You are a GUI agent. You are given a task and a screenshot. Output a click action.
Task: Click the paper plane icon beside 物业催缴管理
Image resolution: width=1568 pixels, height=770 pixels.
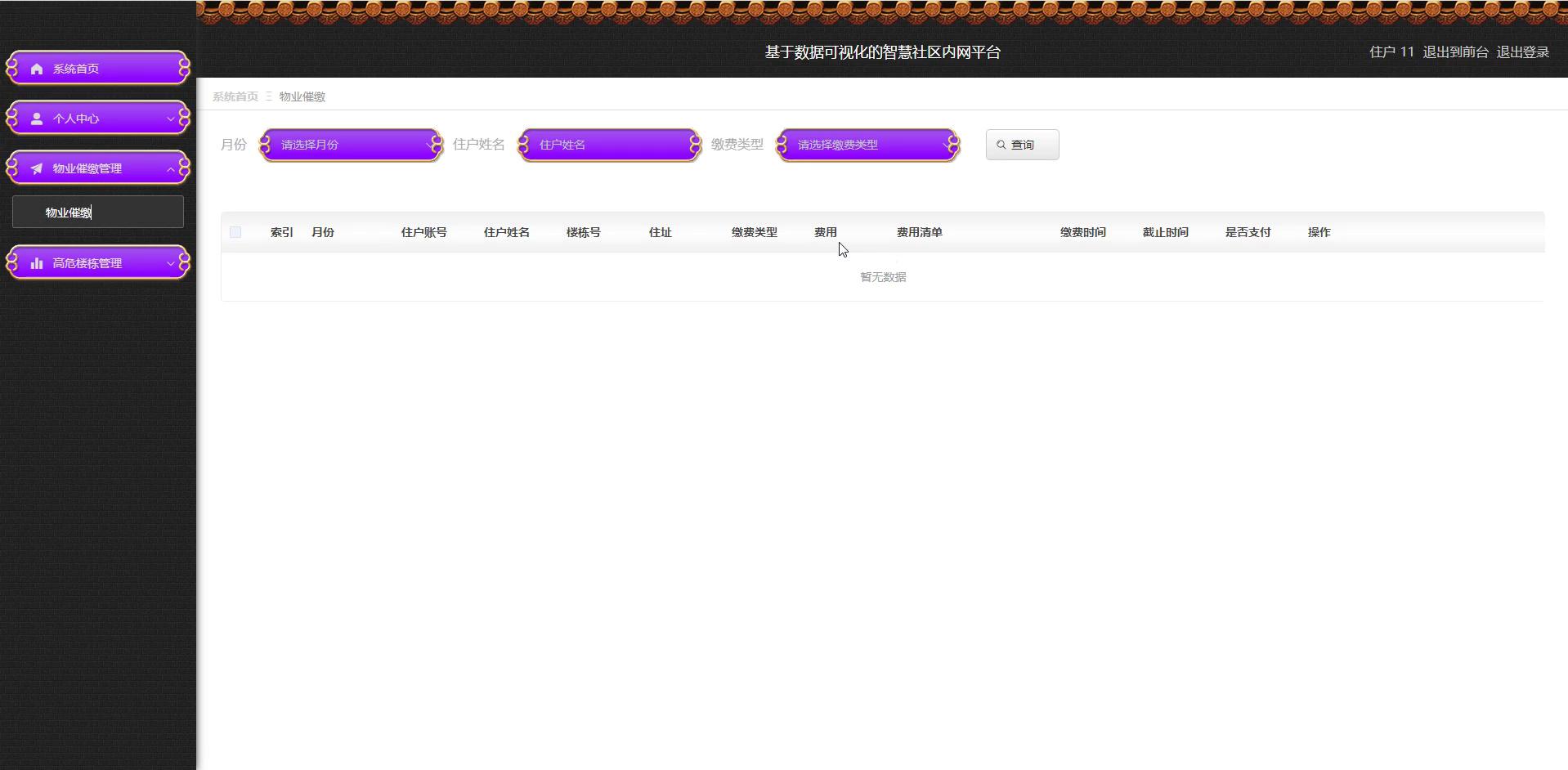click(x=37, y=168)
